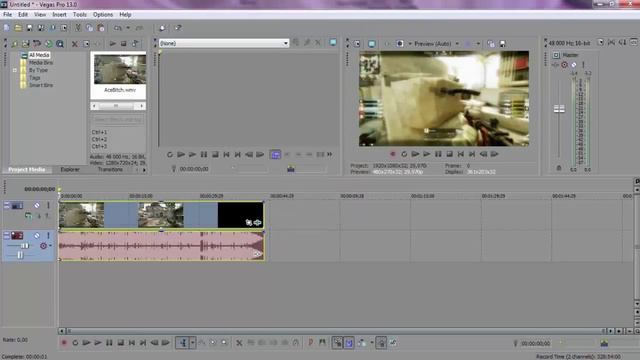Click Get Media from the Web globe icon

click(49, 43)
